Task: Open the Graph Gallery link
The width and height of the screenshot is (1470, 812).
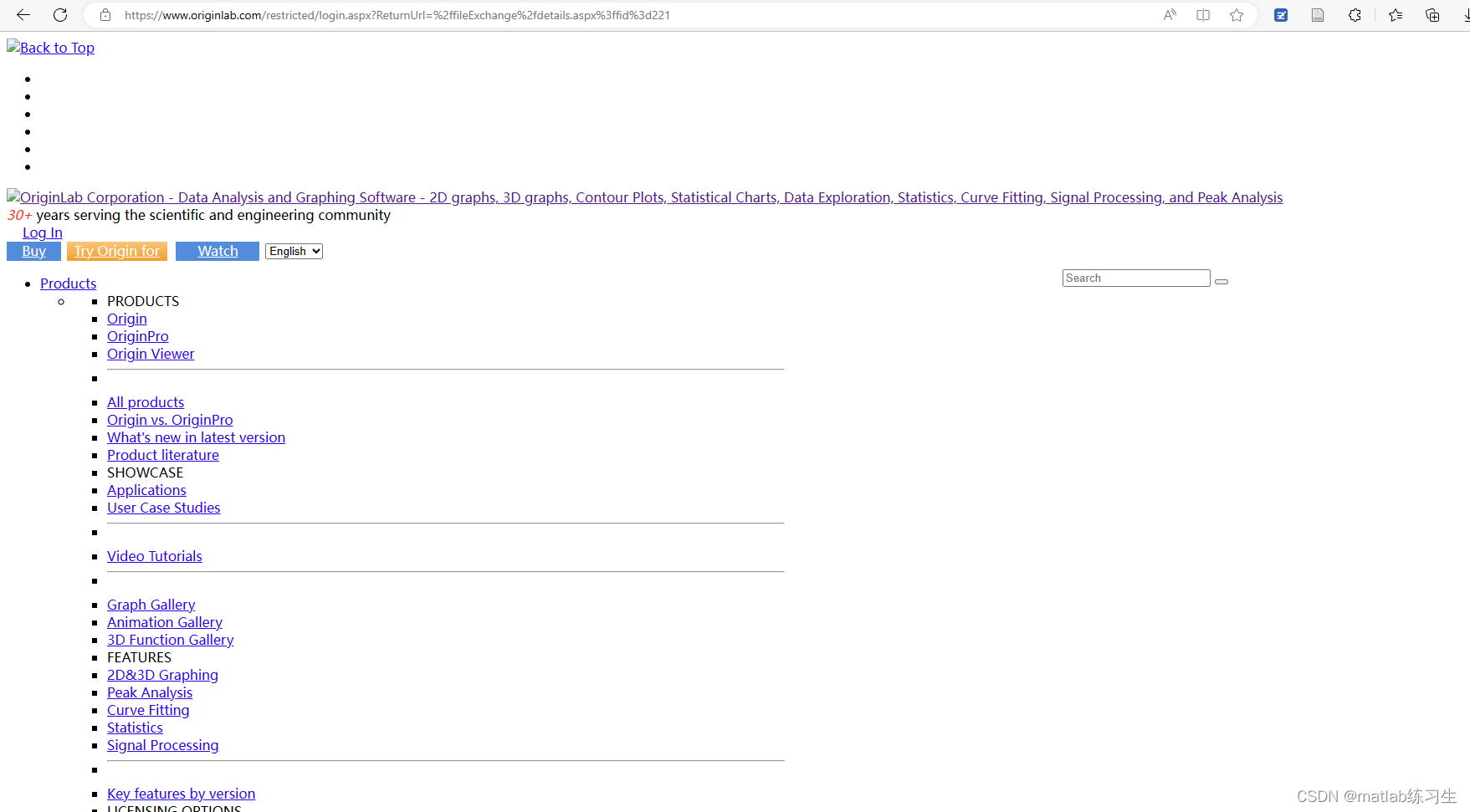Action: click(151, 605)
